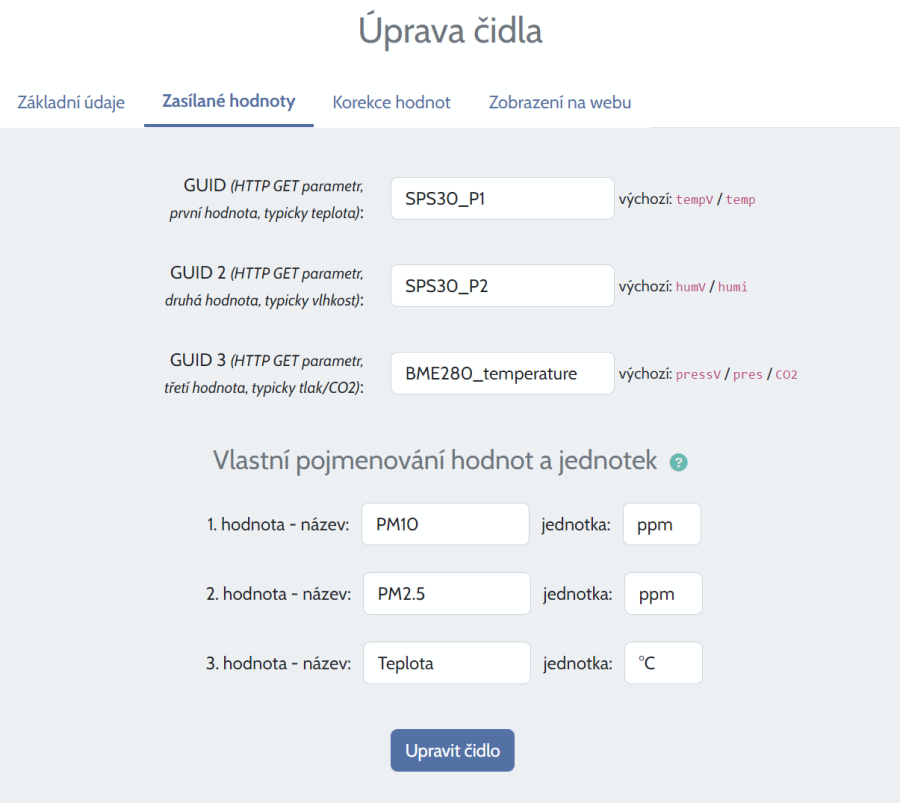Click the GUID 2 field with SPS30_P2
The height and width of the screenshot is (803, 900).
502,286
